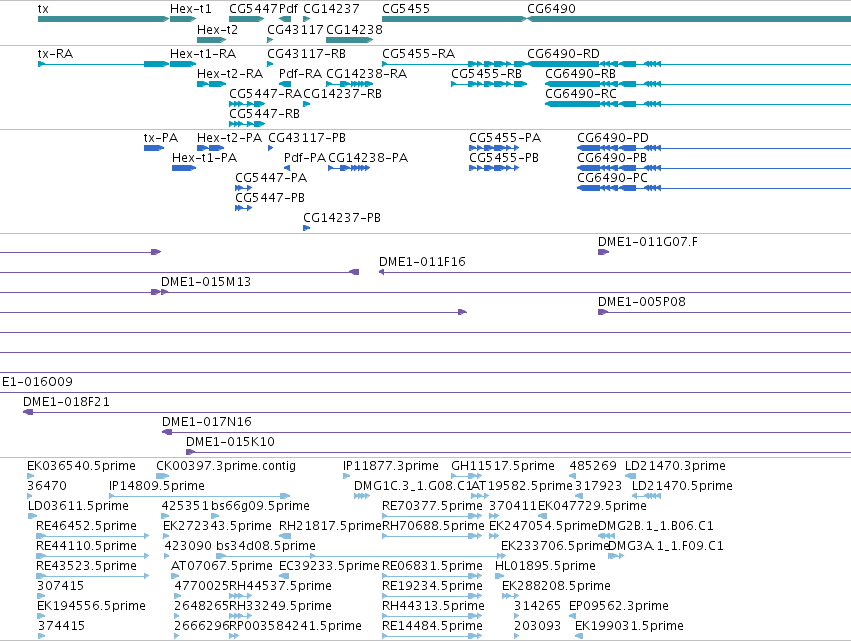Select the EK036540.5prime EST label
851x641 pixels.
pyautogui.click(x=81, y=466)
